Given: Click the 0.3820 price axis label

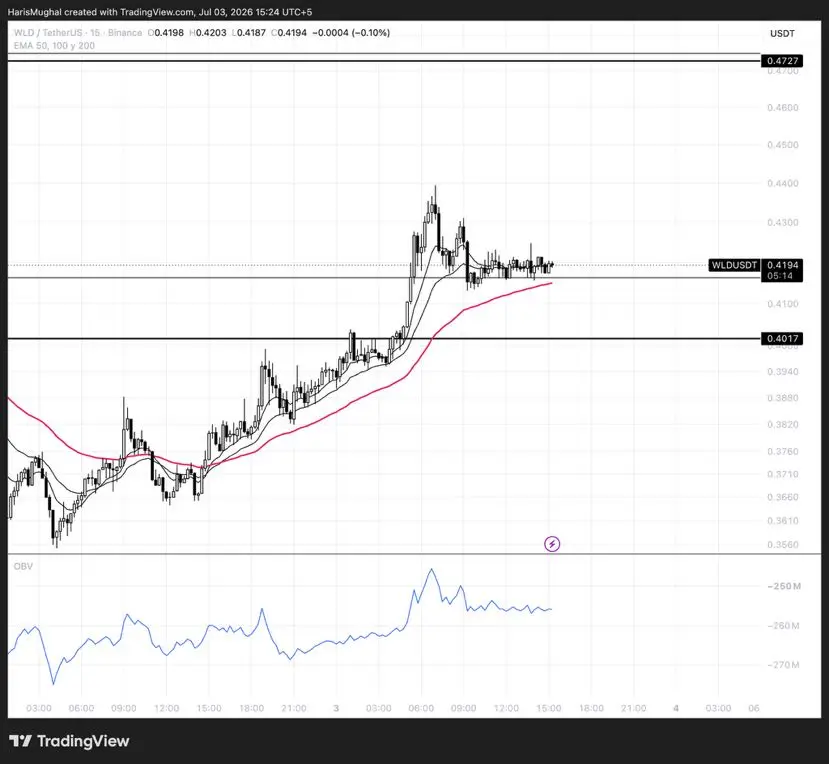Looking at the screenshot, I should pos(782,425).
